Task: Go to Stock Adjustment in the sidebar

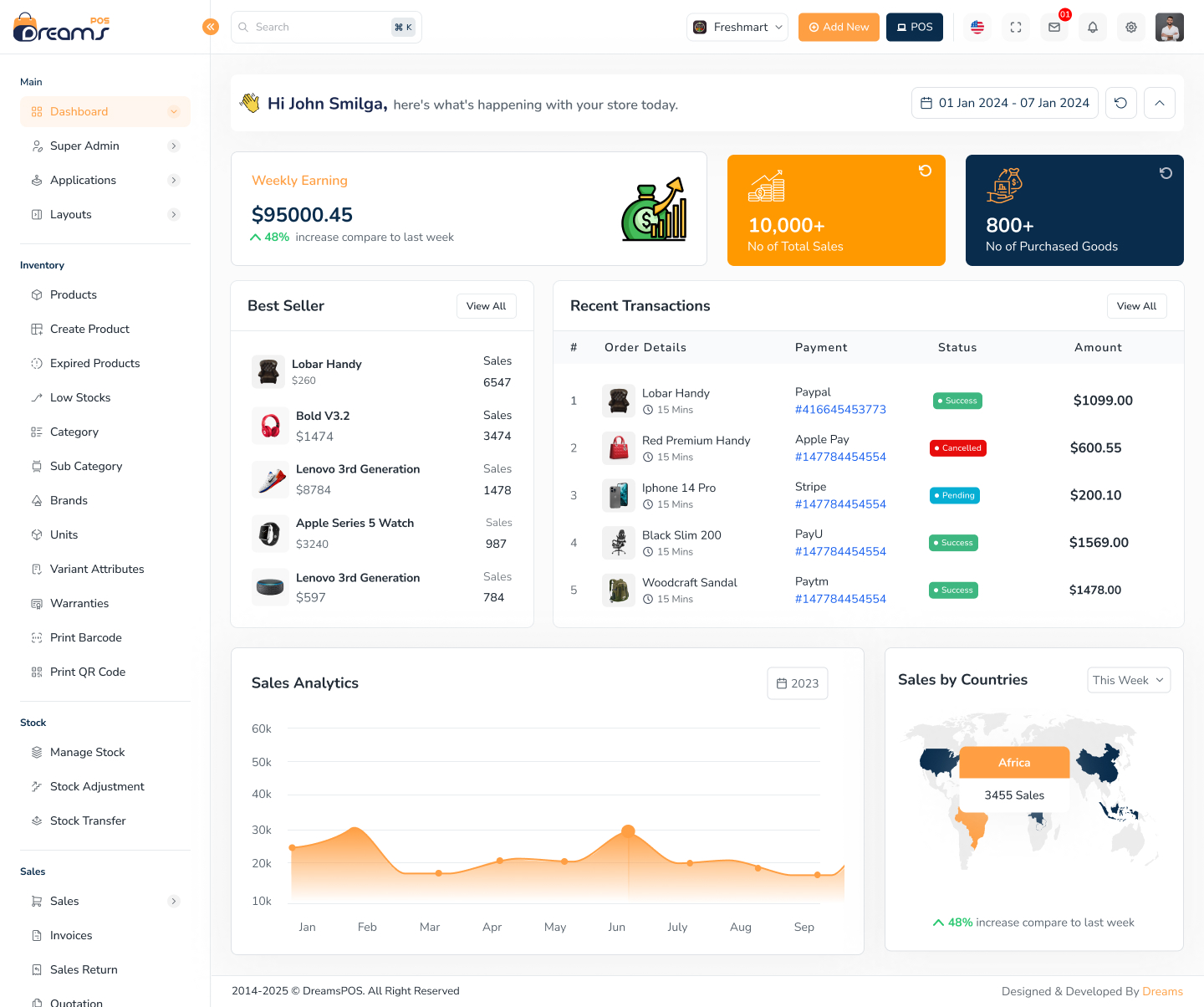Action: (97, 786)
